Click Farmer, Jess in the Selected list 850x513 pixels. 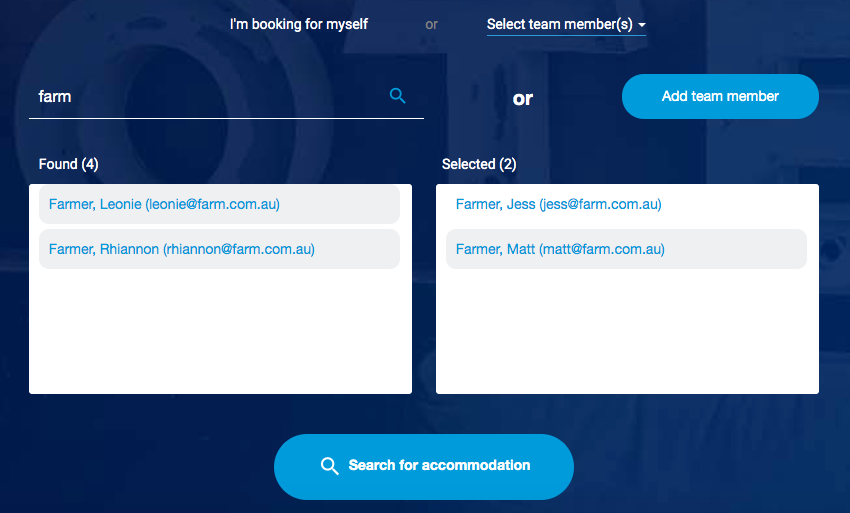click(558, 204)
